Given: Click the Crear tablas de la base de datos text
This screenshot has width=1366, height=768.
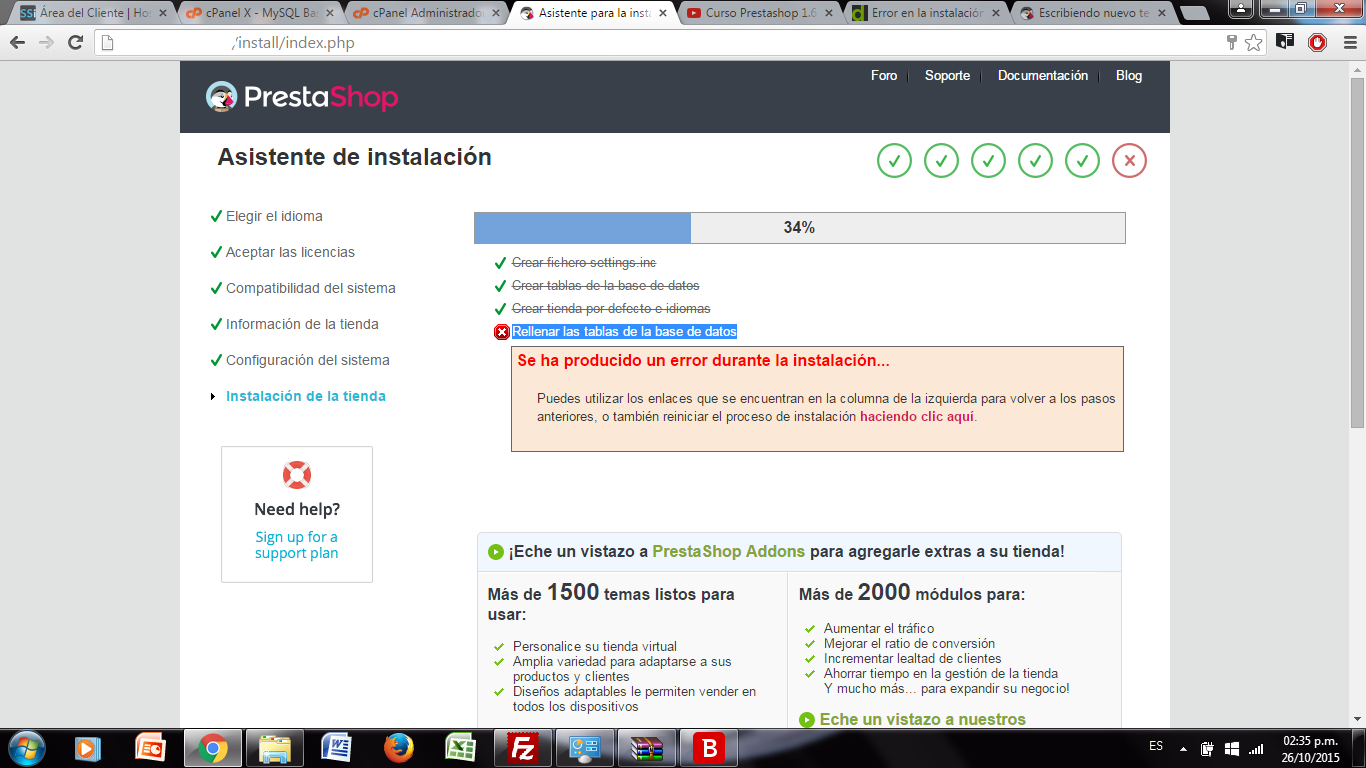Looking at the screenshot, I should point(606,286).
